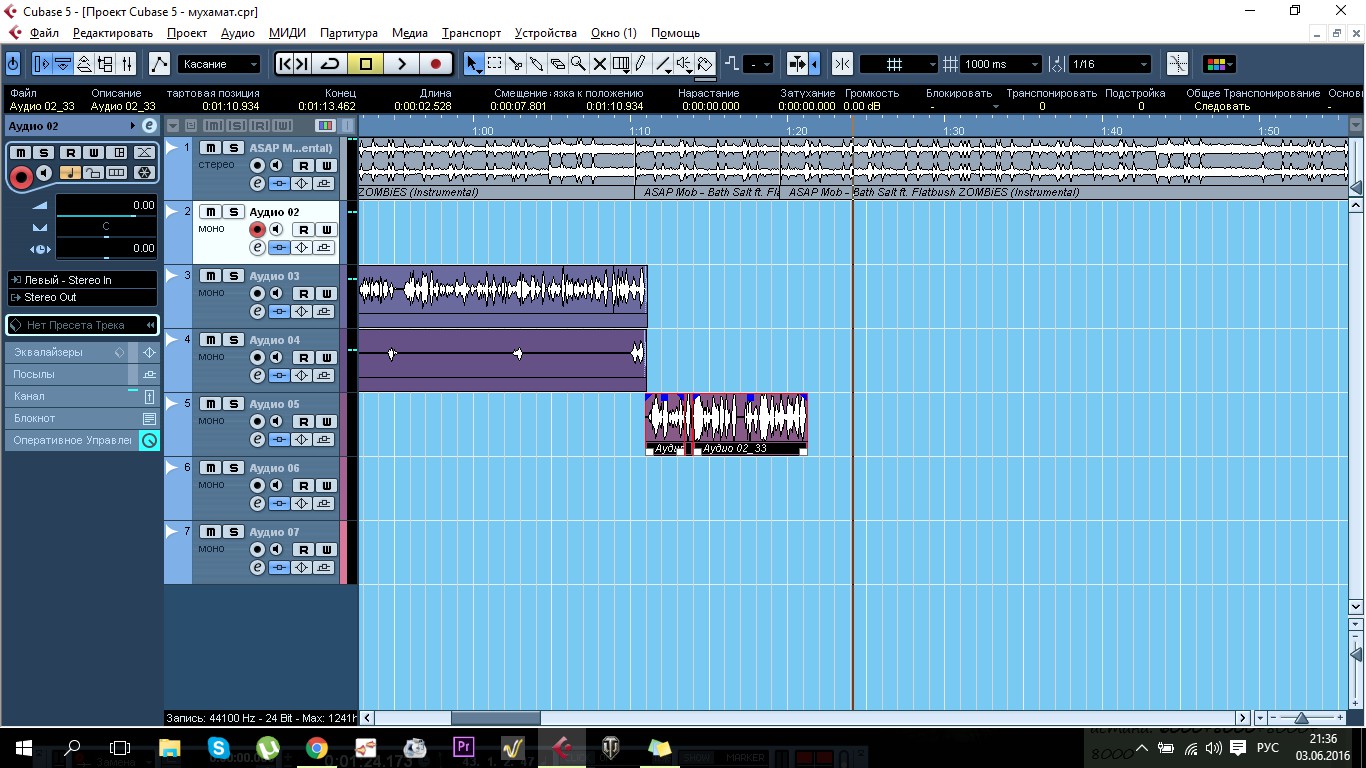Select the Glue tool
Viewport: 1366px width, 768px height.
pos(537,64)
